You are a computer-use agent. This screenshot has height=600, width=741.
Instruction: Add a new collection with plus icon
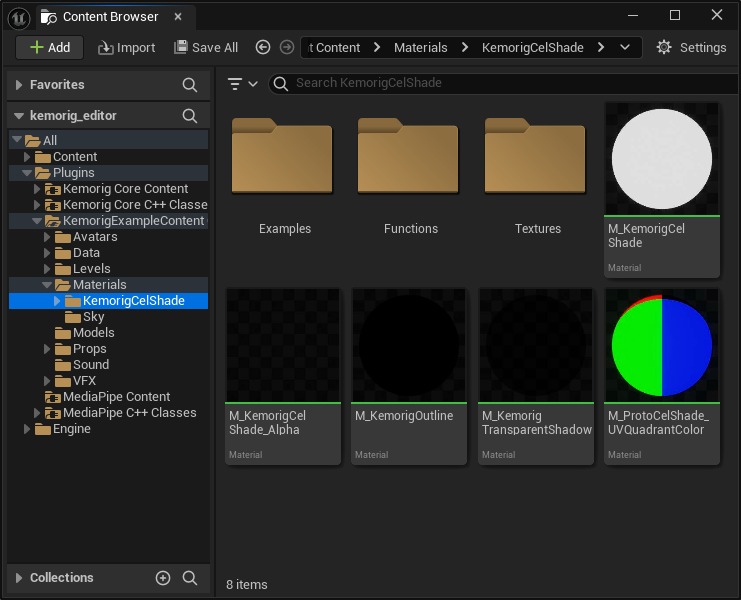163,578
